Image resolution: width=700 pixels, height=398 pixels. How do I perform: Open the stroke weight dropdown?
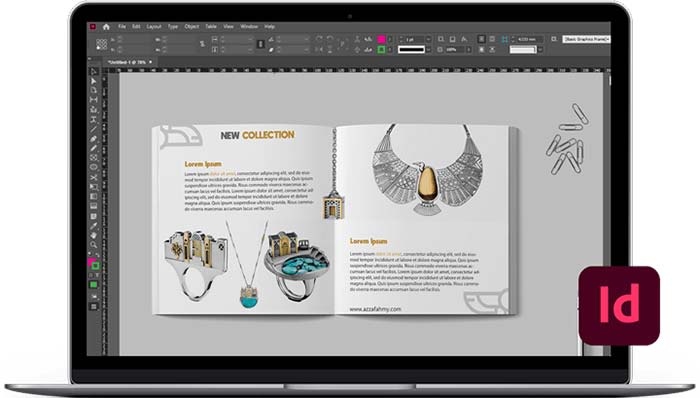click(x=428, y=40)
